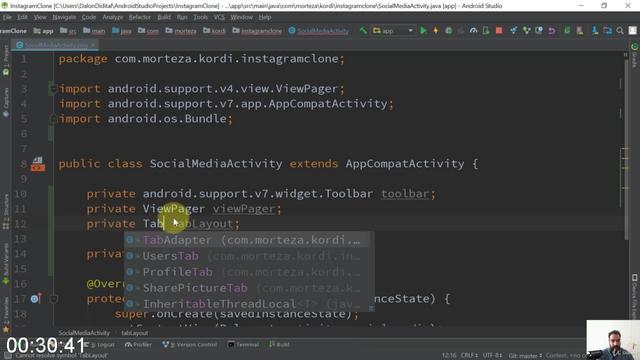640x360 pixels.
Task: Click the white square icon at toolbar end
Action: (x=633, y=31)
